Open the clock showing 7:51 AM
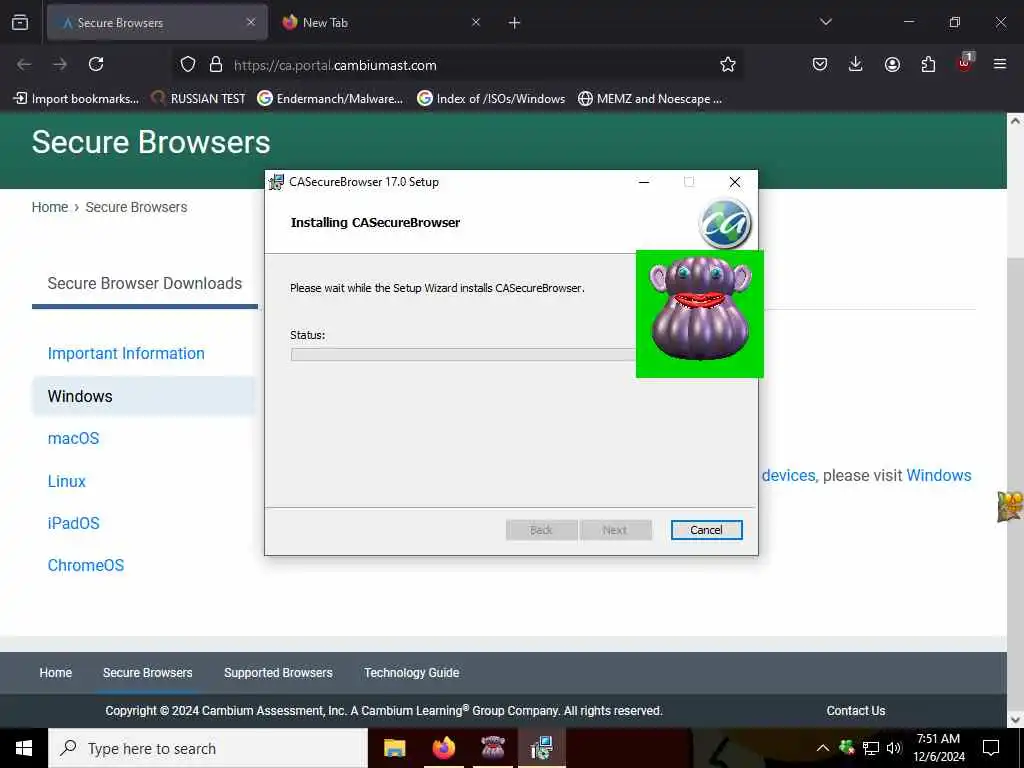This screenshot has width=1024, height=768. tap(938, 748)
